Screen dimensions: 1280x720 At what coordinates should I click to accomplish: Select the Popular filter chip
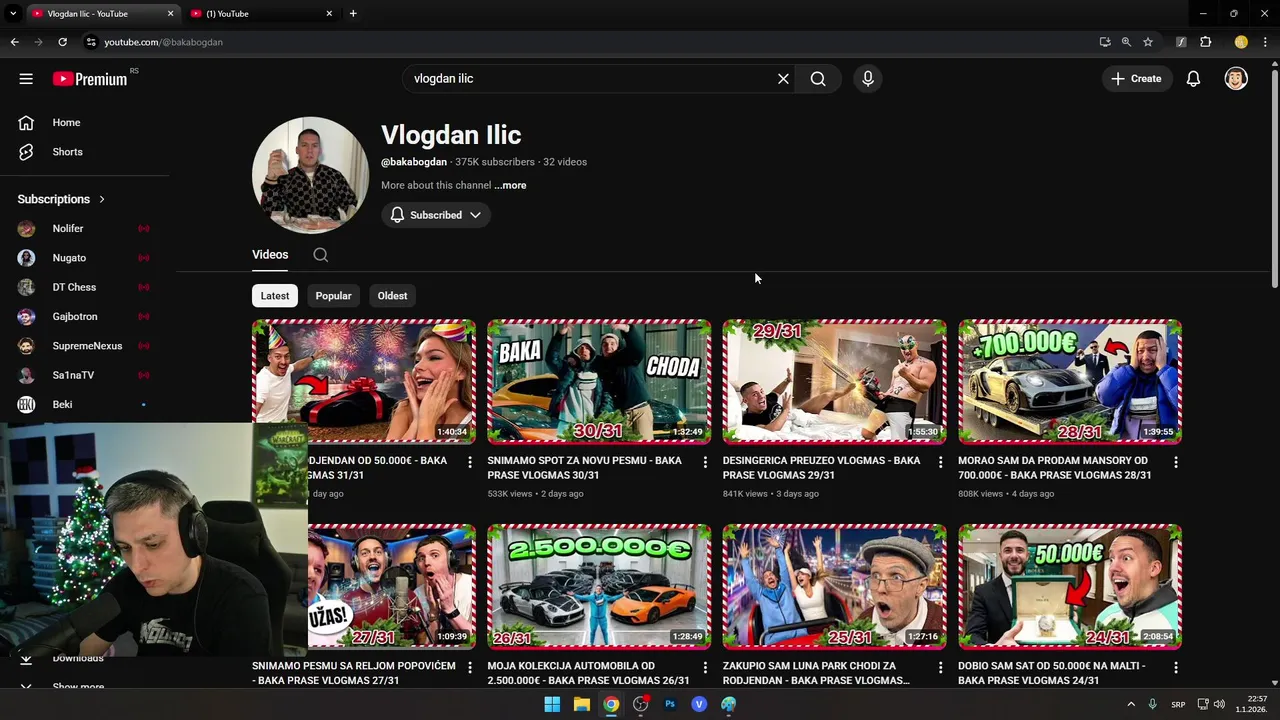coord(333,296)
